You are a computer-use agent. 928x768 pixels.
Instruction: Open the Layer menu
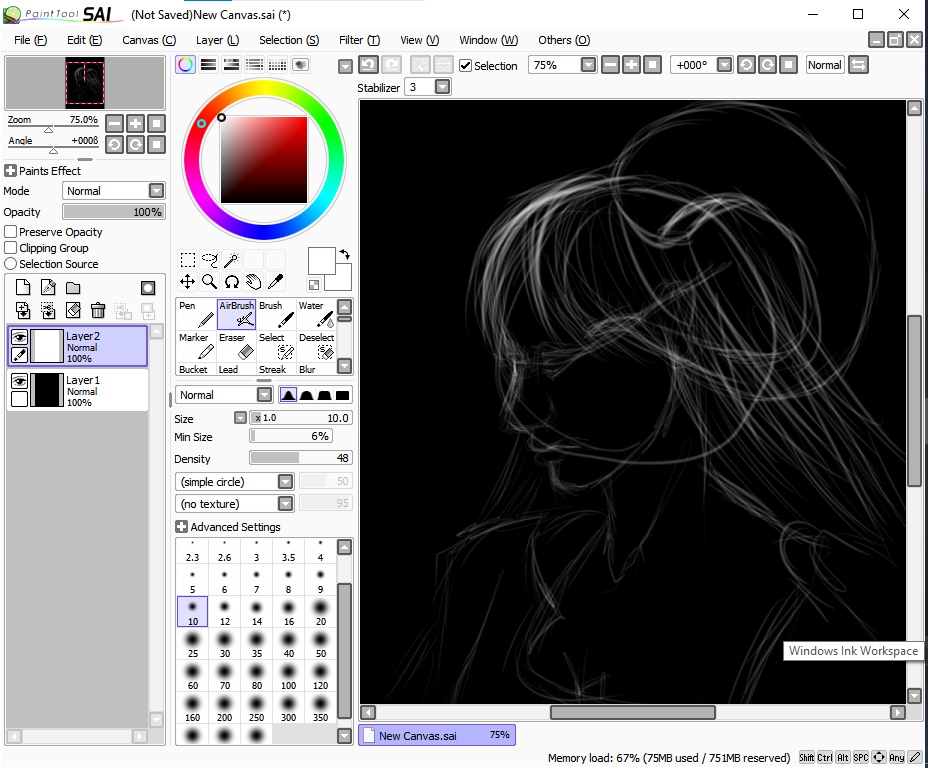tap(217, 40)
